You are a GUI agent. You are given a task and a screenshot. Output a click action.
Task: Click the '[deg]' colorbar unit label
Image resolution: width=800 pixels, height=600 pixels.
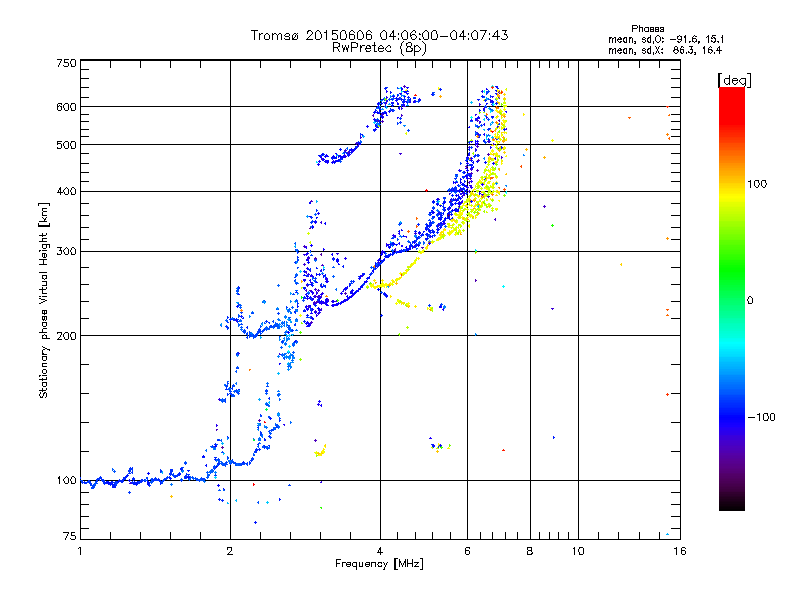tap(734, 80)
